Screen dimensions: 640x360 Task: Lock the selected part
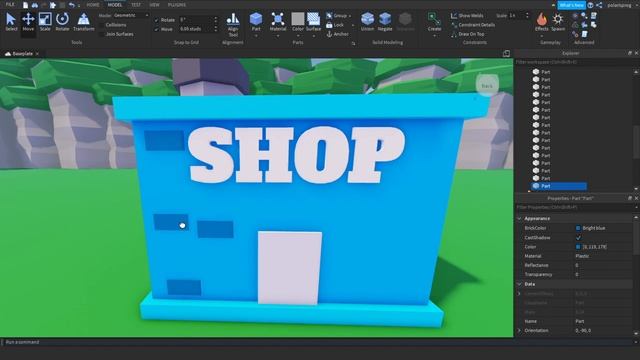click(x=335, y=25)
